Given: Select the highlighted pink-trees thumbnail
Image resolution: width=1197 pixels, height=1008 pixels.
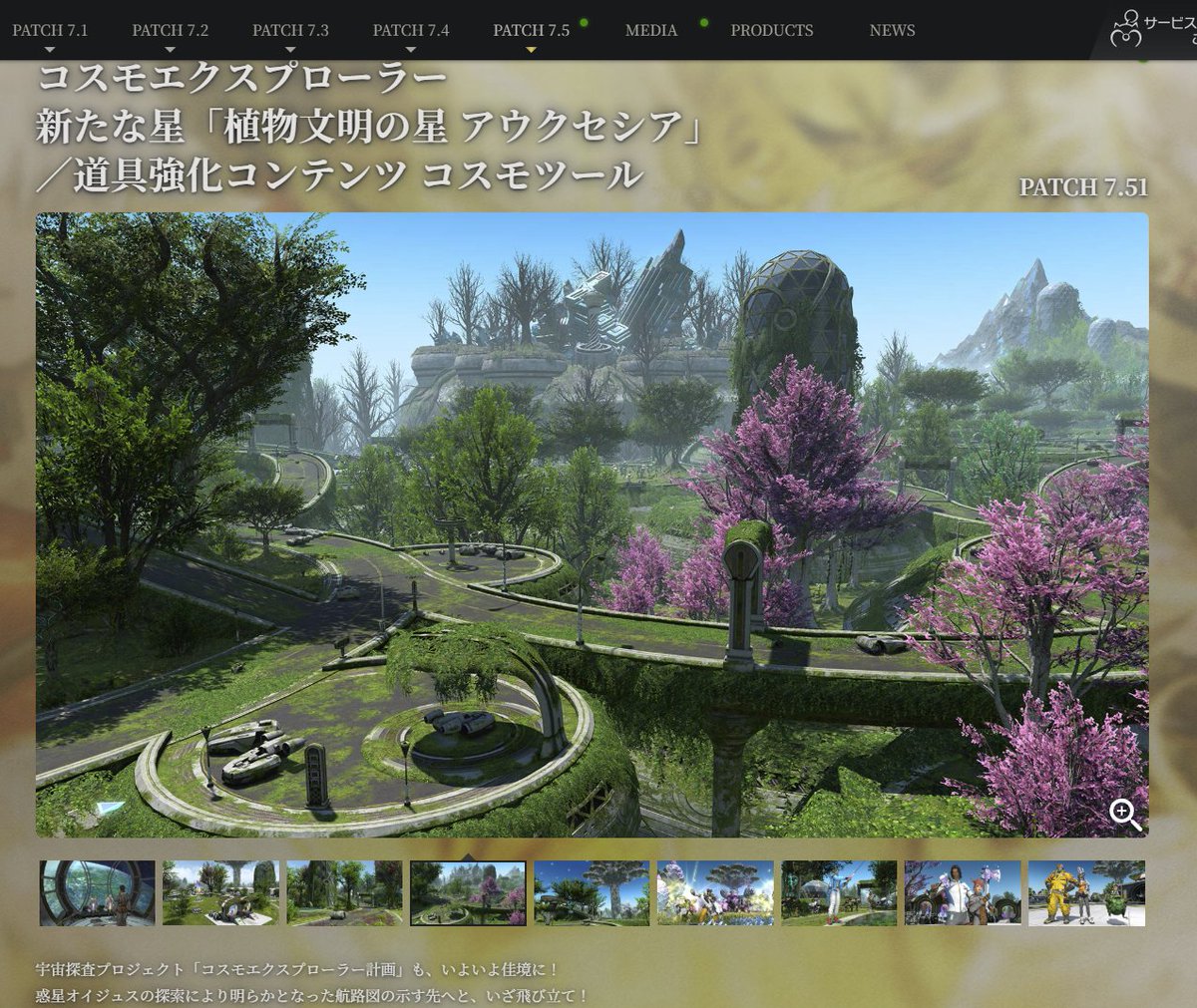Looking at the screenshot, I should click(x=468, y=893).
